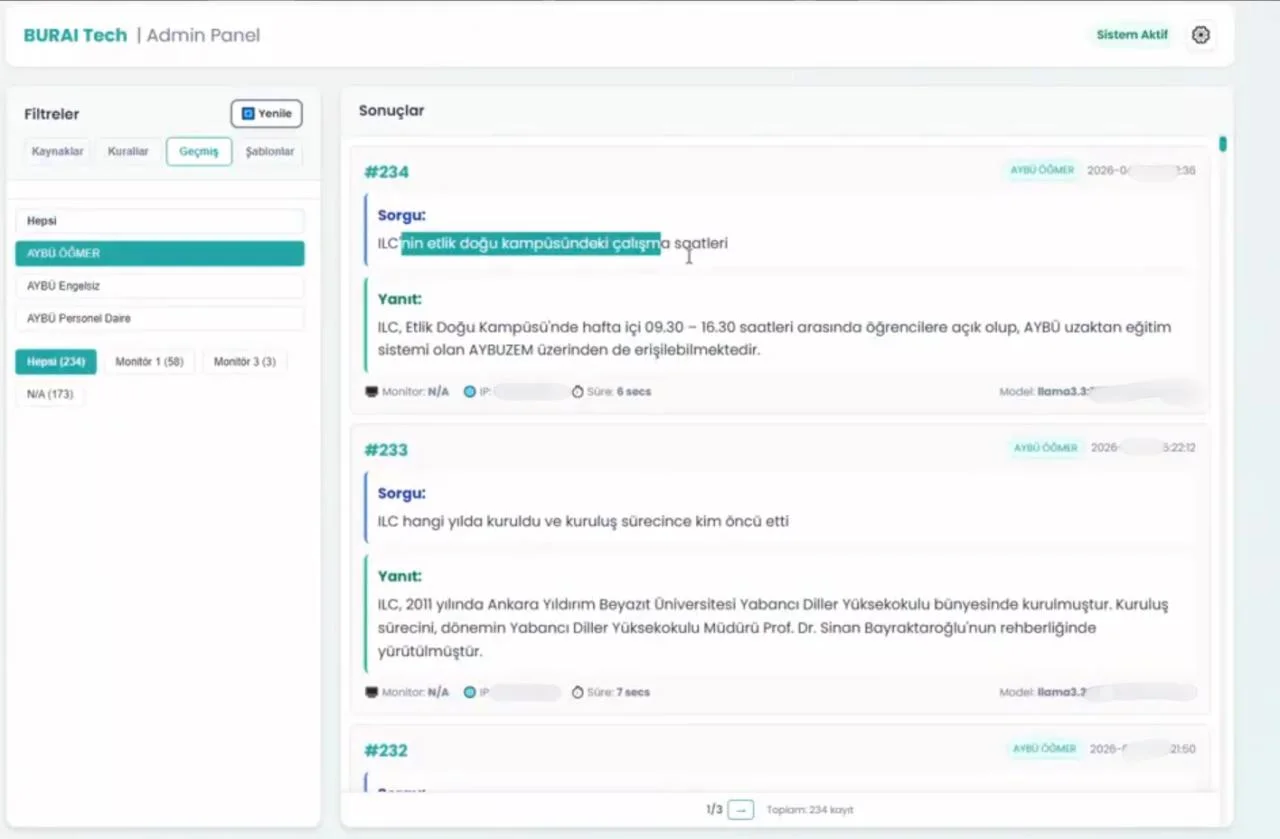
Task: Click the duration clock icon in card #234
Action: click(578, 392)
